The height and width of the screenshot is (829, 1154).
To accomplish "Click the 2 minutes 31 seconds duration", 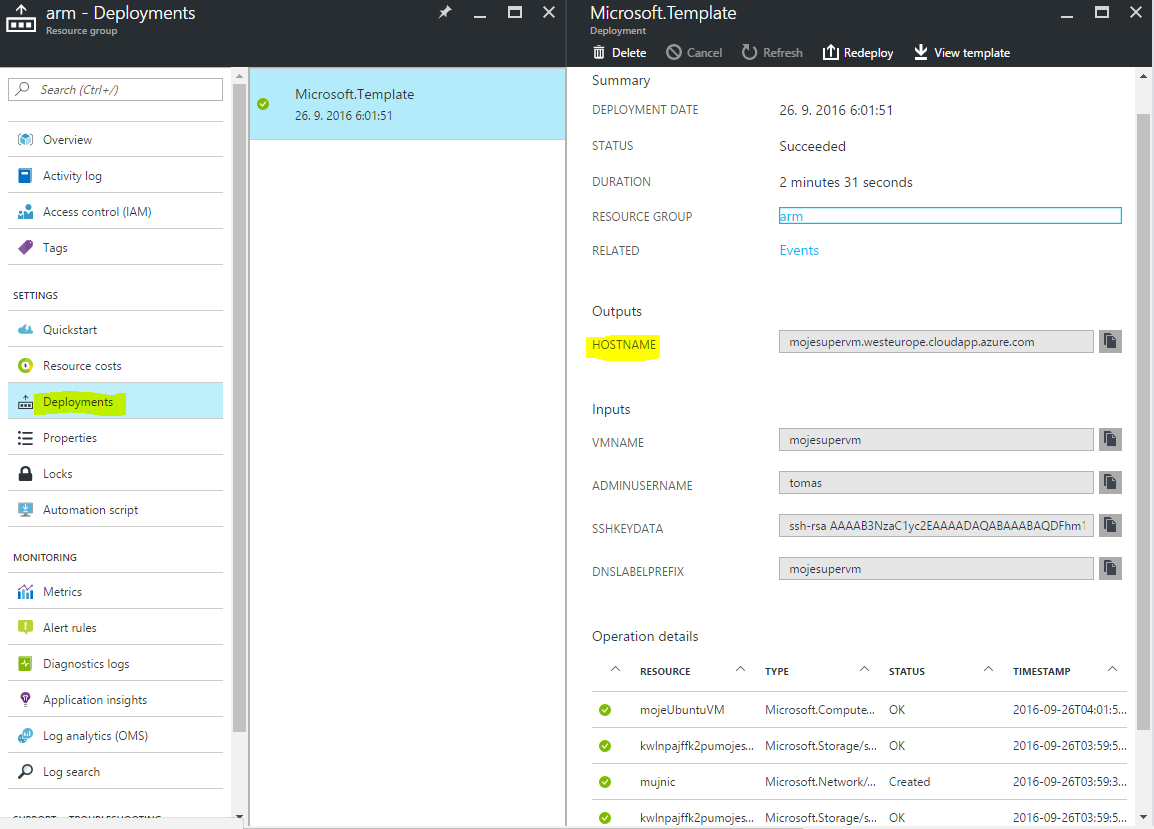I will click(x=846, y=182).
